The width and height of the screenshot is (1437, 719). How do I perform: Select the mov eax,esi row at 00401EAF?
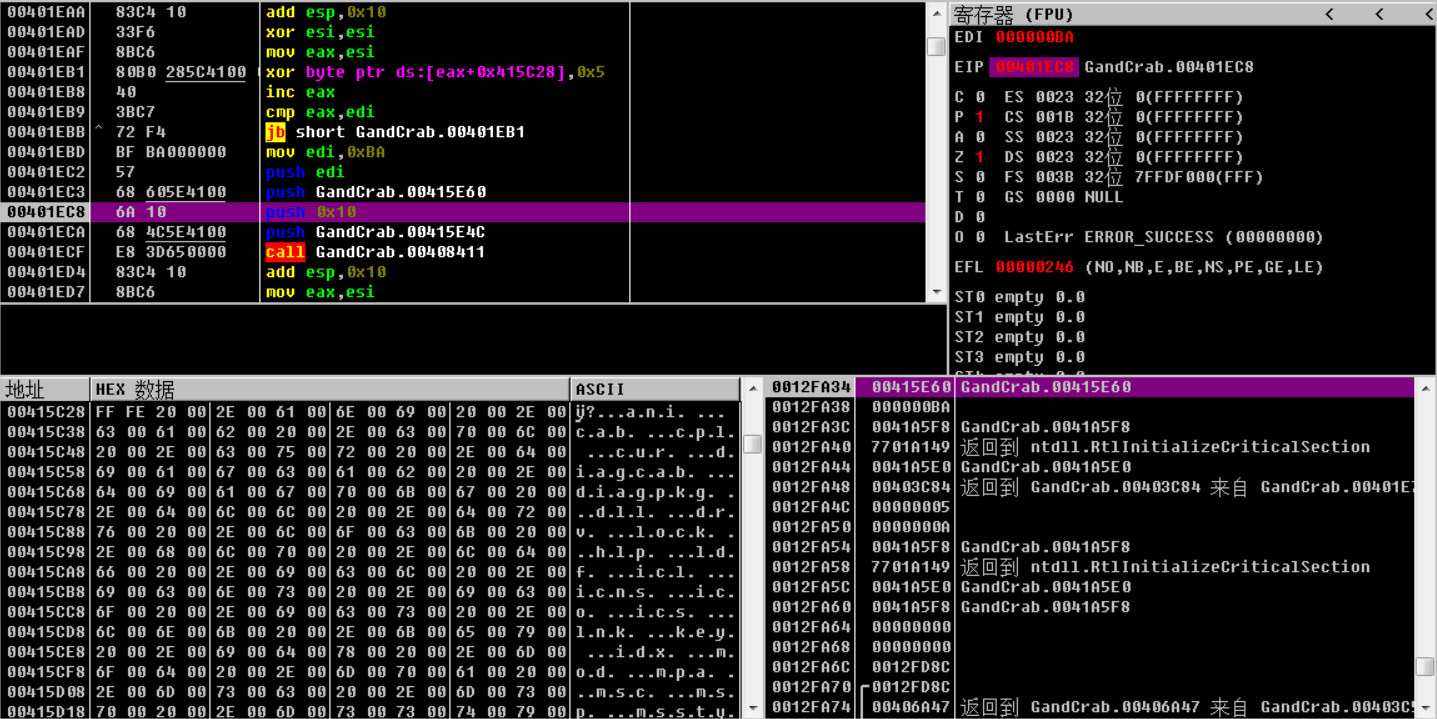tap(463, 52)
